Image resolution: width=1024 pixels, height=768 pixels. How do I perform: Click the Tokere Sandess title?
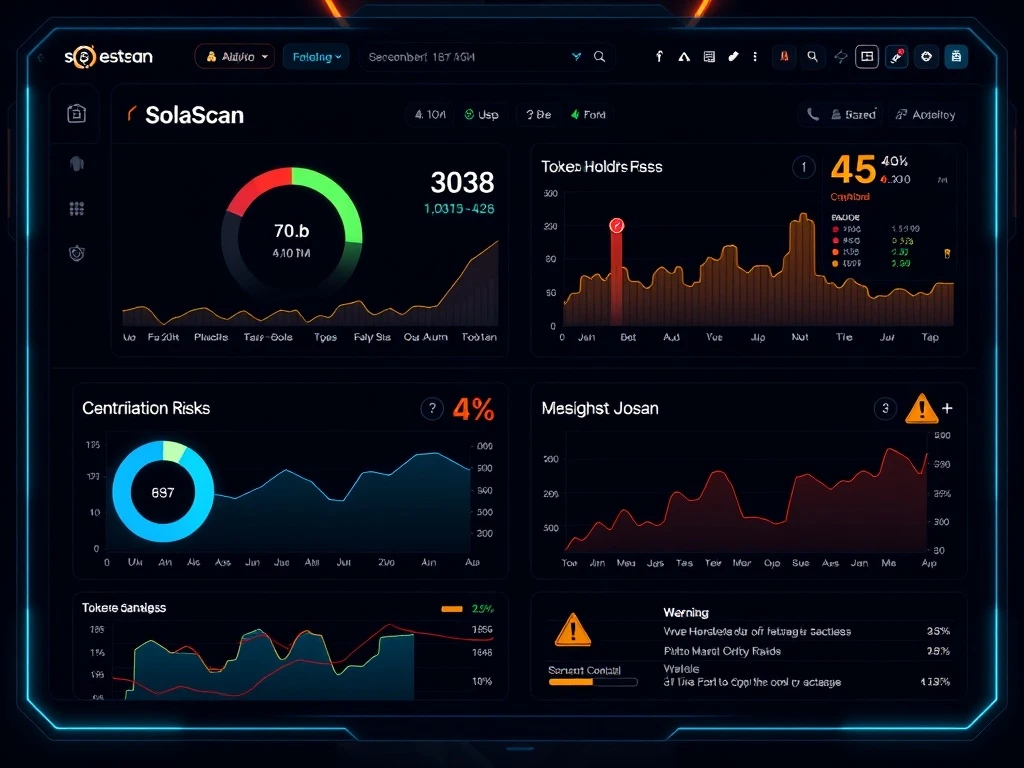tap(123, 607)
